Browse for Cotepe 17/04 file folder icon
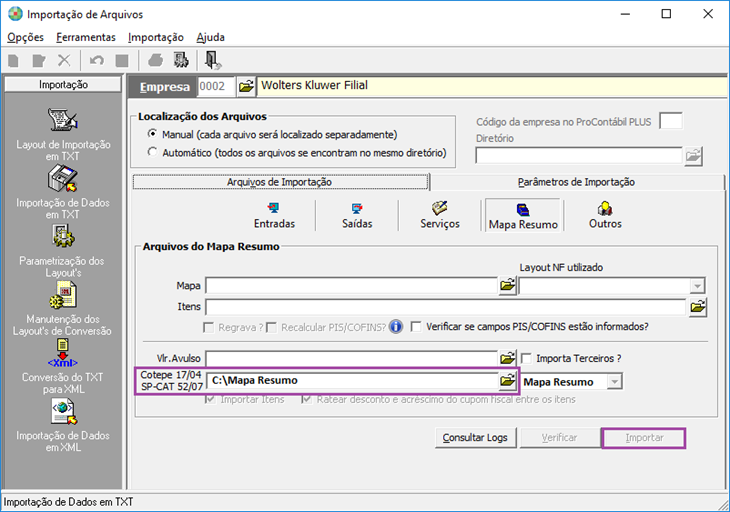 click(x=507, y=381)
